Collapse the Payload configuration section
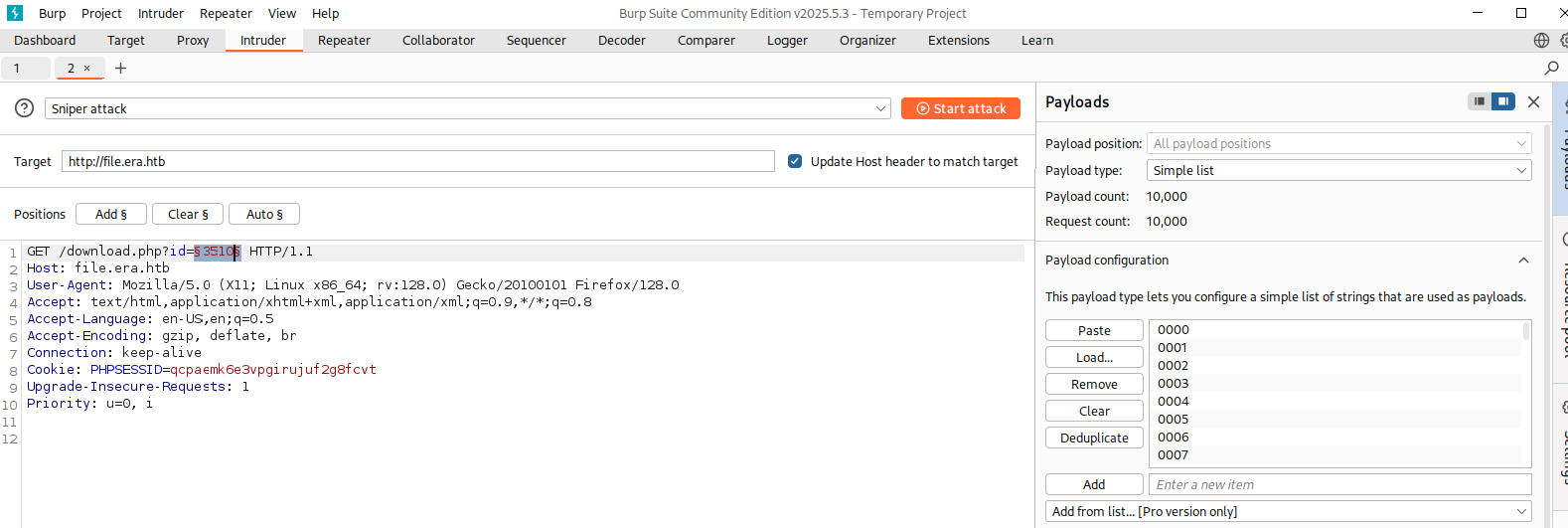 click(1523, 261)
